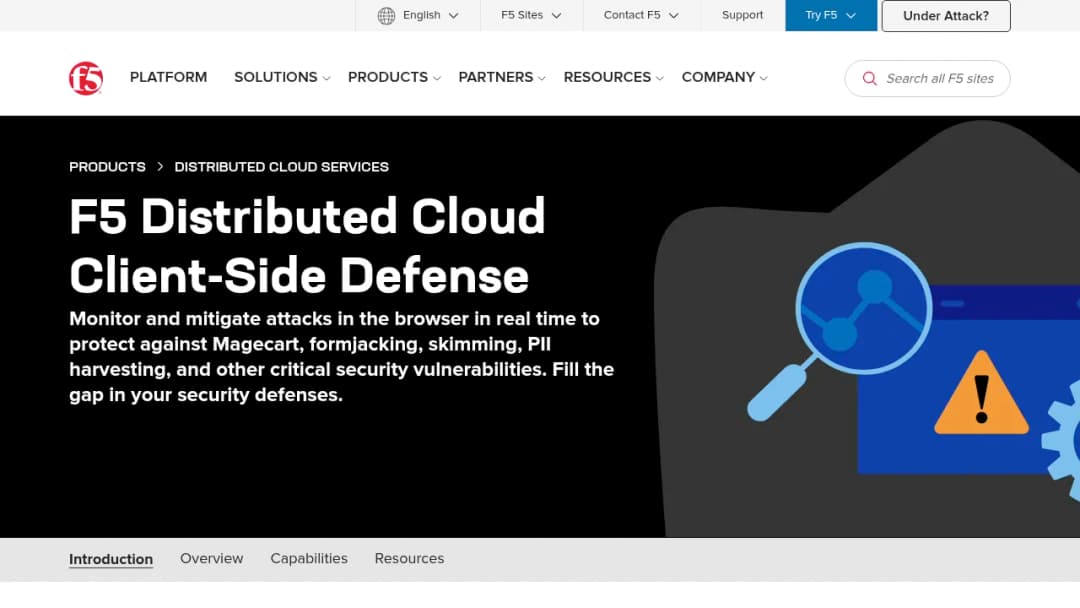The height and width of the screenshot is (608, 1080).
Task: Expand the Contact F5 dropdown
Action: pyautogui.click(x=641, y=15)
